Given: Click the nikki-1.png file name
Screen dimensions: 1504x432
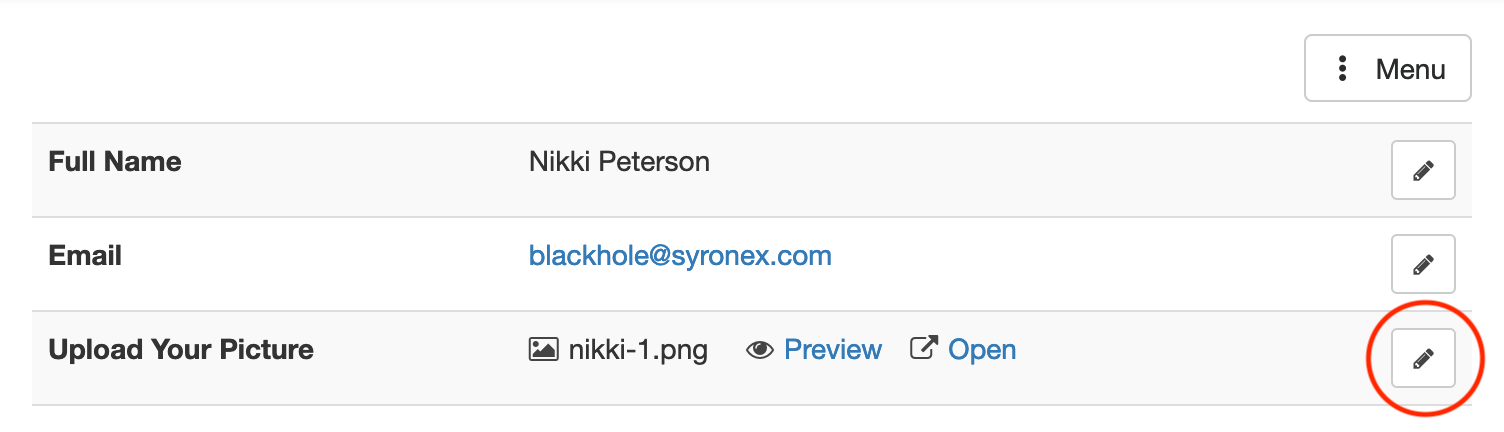Looking at the screenshot, I should [638, 350].
